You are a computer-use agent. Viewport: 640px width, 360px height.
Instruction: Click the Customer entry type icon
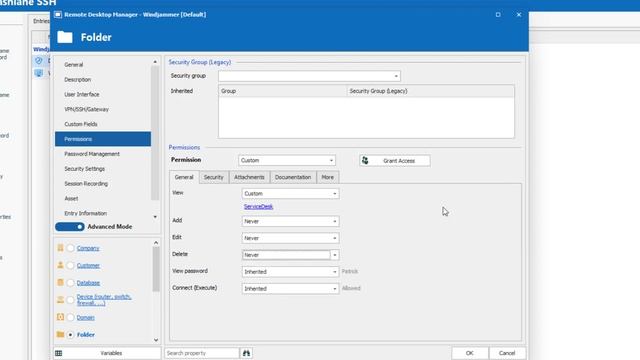pyautogui.click(x=60, y=265)
